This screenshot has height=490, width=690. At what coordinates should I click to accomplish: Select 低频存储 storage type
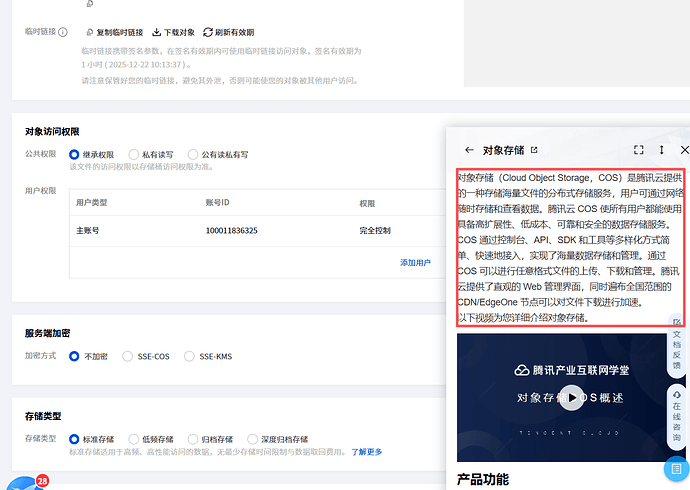click(x=133, y=439)
